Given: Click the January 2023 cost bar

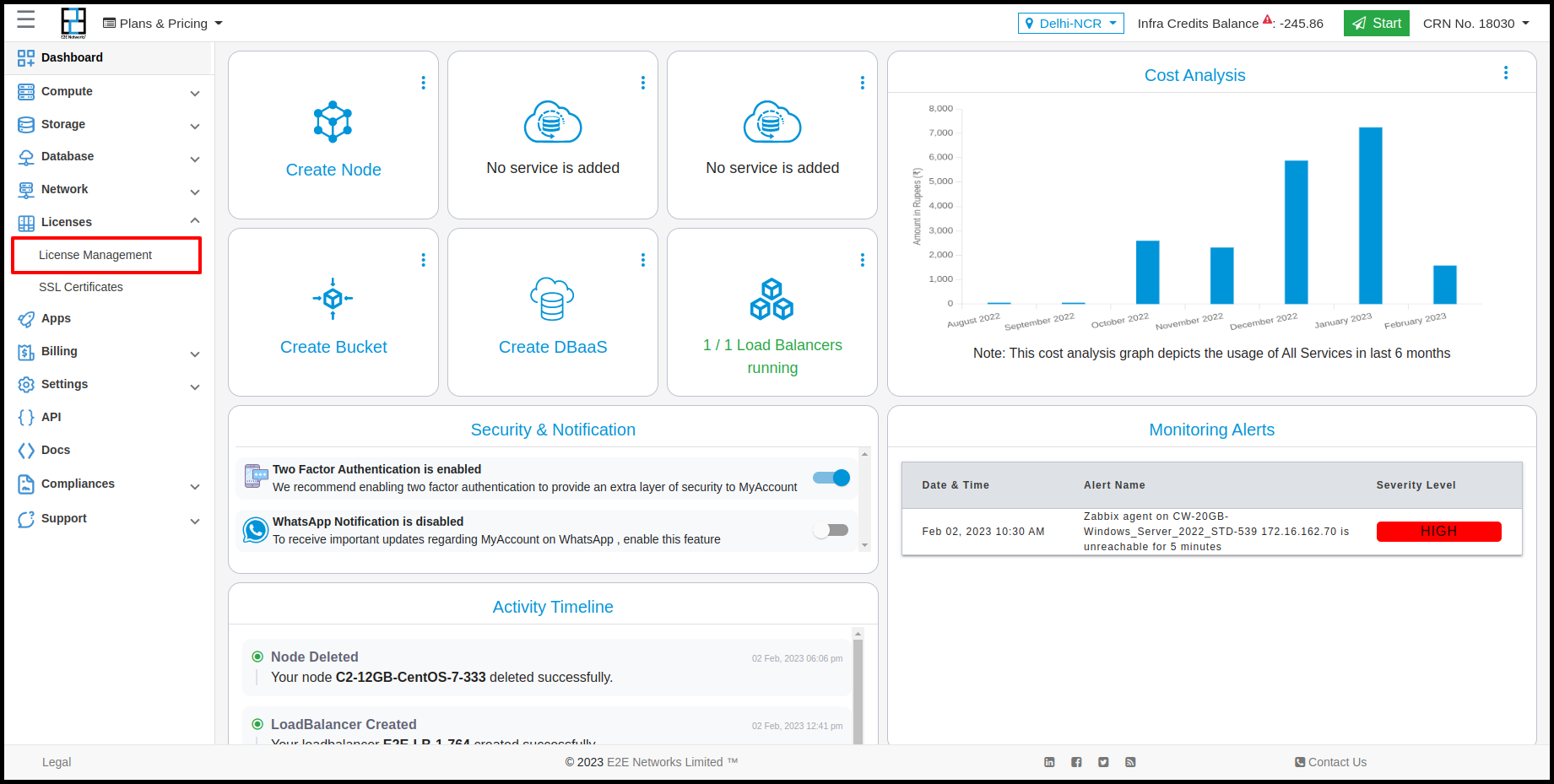Looking at the screenshot, I should 1370,215.
